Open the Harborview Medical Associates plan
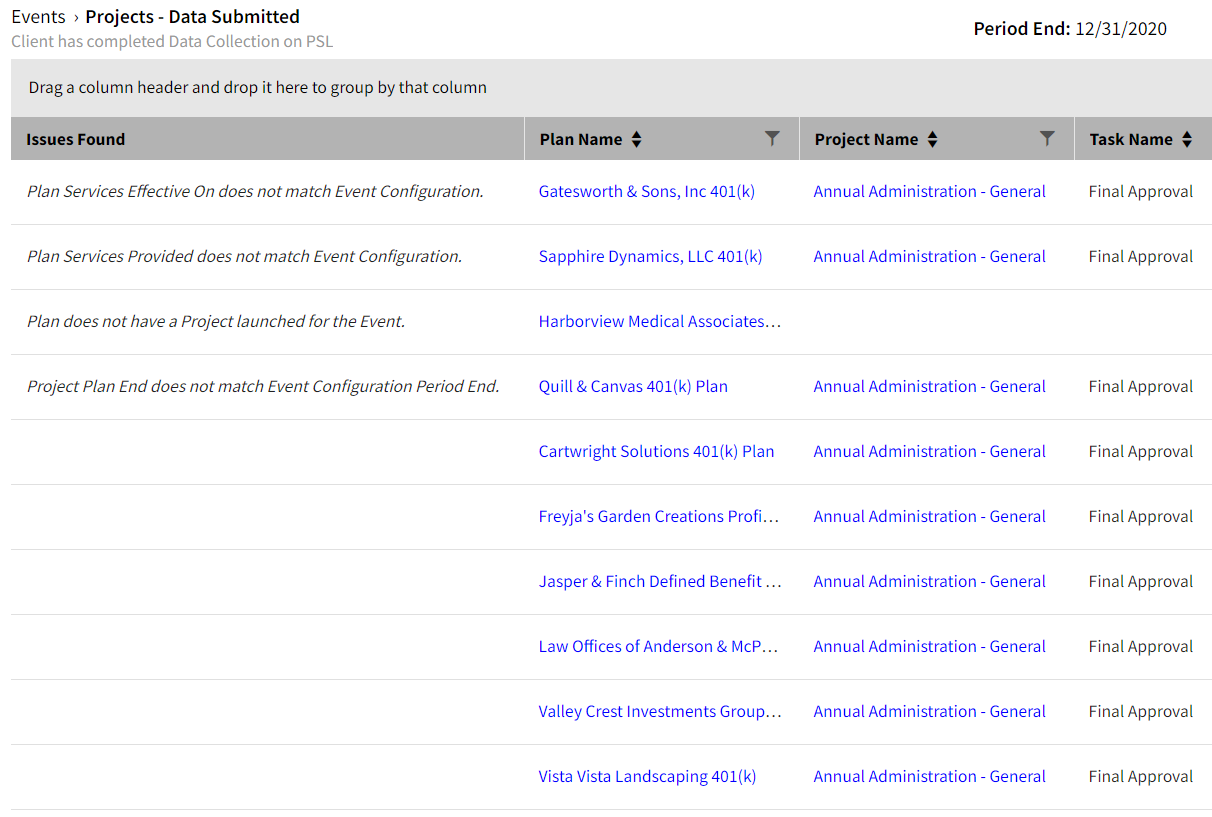1212x817 pixels. point(660,322)
